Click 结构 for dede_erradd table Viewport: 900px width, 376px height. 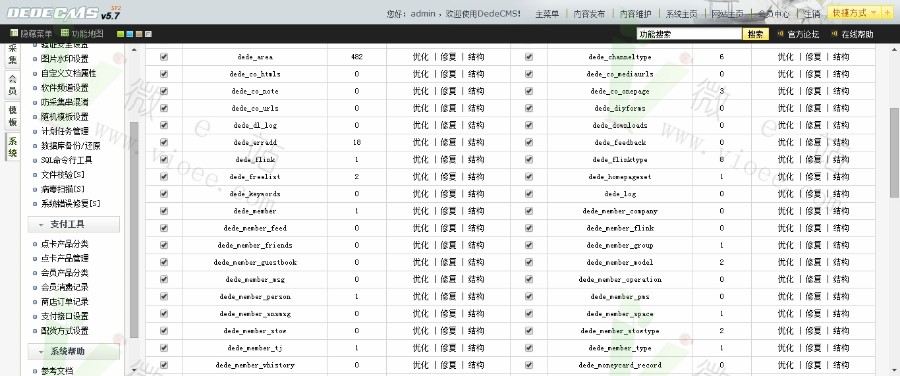pyautogui.click(x=476, y=142)
